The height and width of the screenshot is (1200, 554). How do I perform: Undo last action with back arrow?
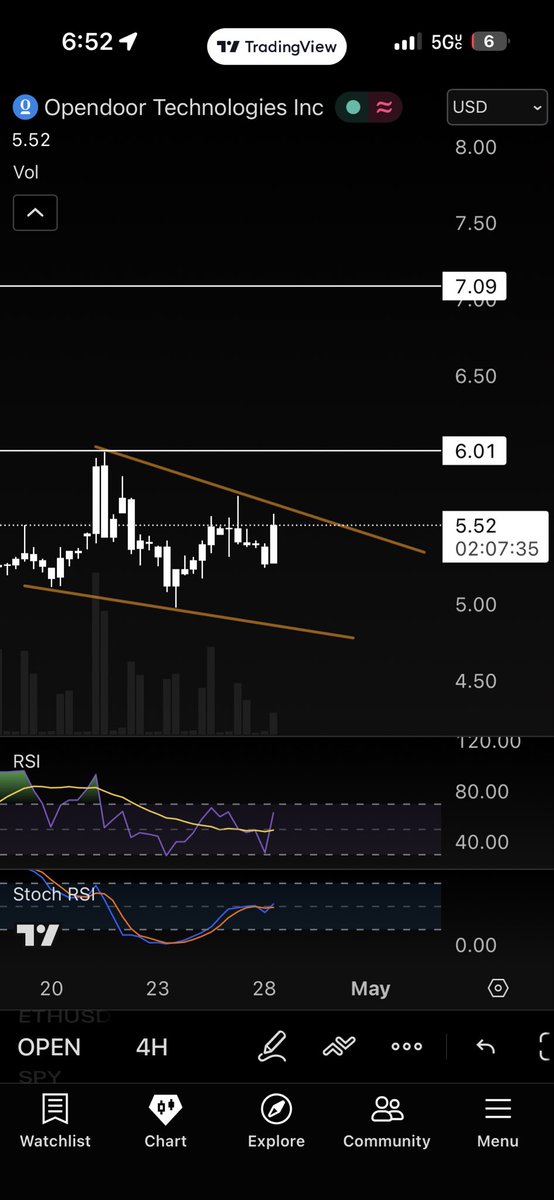tap(486, 1047)
